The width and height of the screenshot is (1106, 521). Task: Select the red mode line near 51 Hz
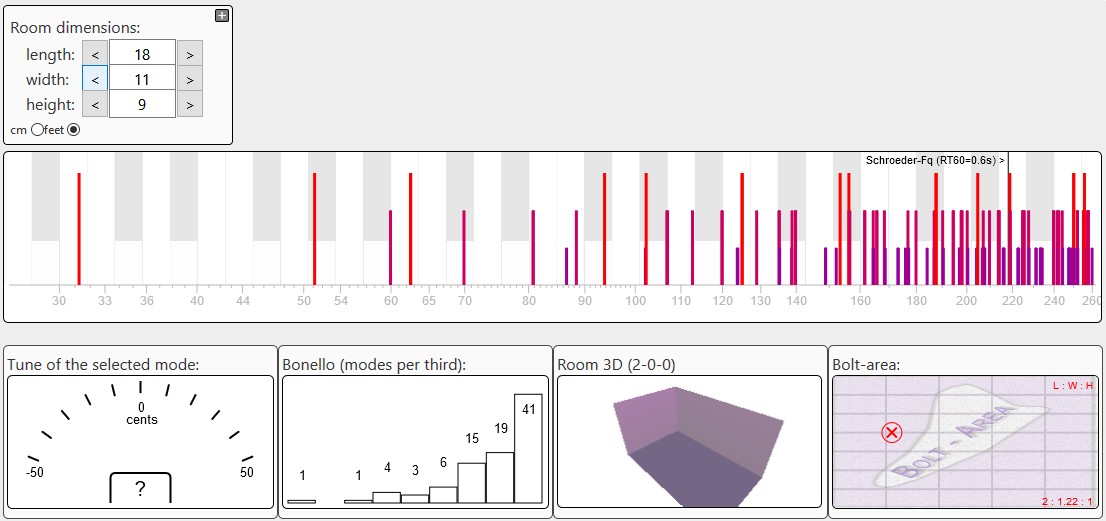pos(314,228)
